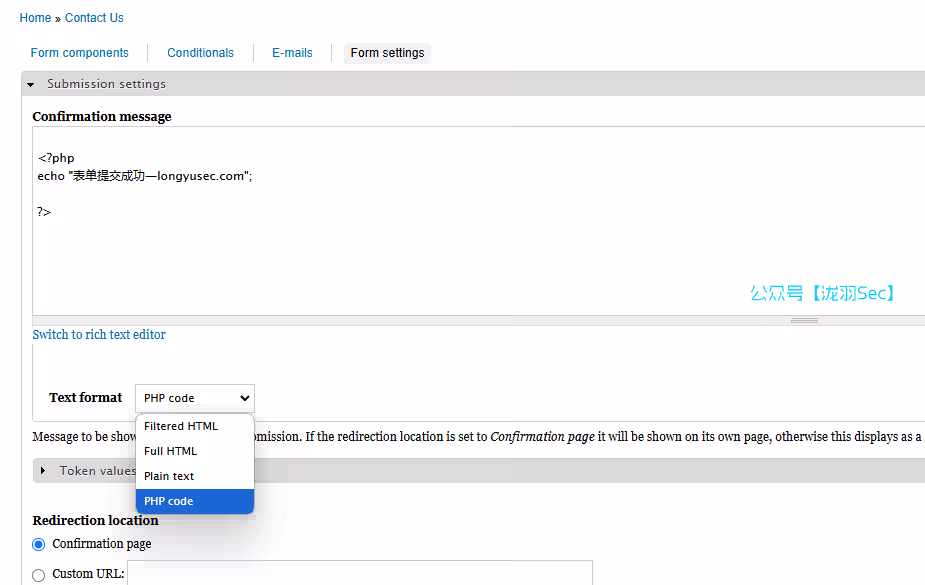Select the Form settings tab
Image resolution: width=925 pixels, height=585 pixels.
[387, 53]
